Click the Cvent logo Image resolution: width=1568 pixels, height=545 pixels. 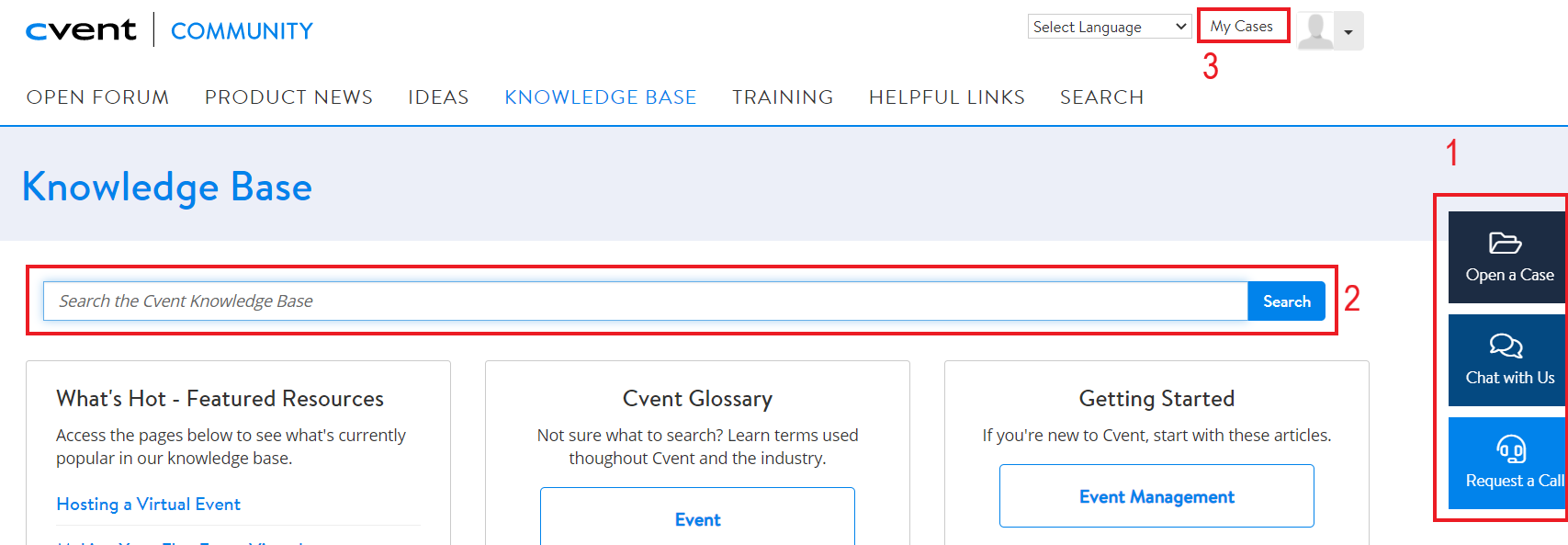point(81,30)
